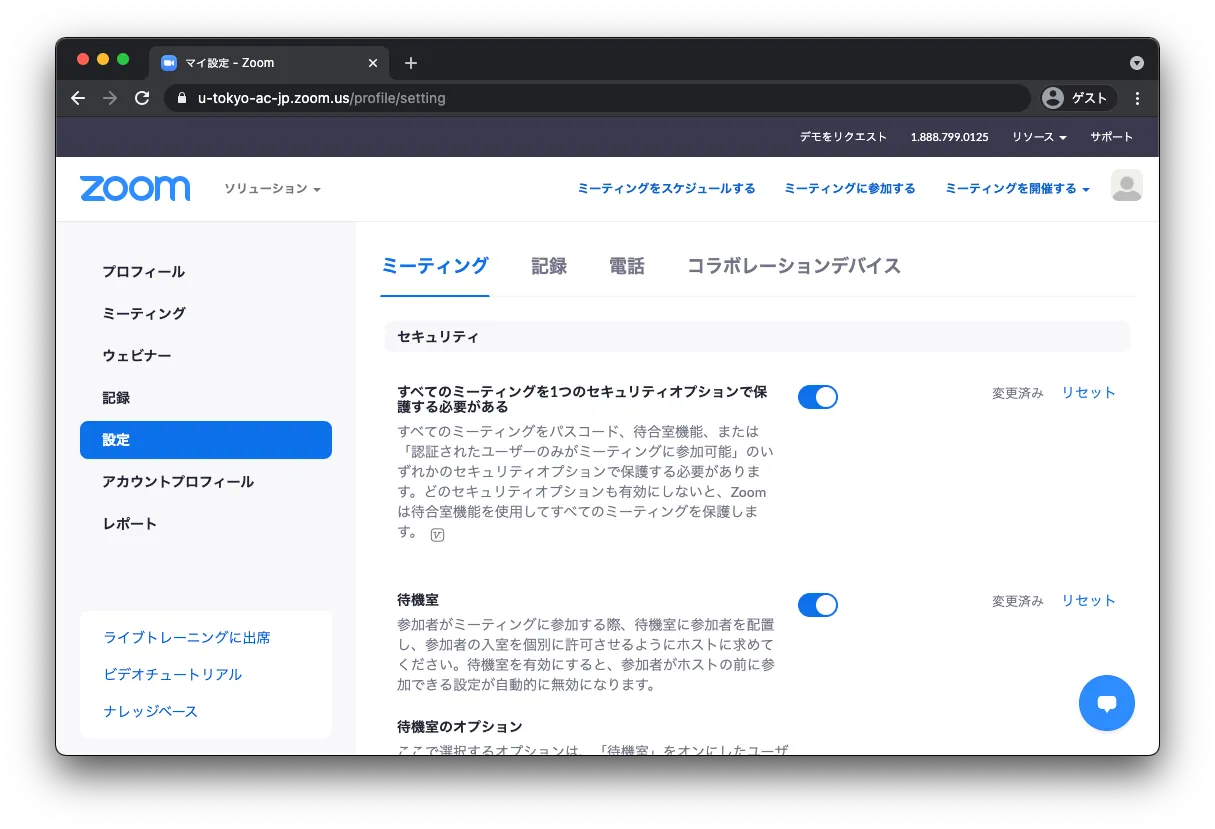Select プロフィール in the left sidebar

(x=143, y=272)
